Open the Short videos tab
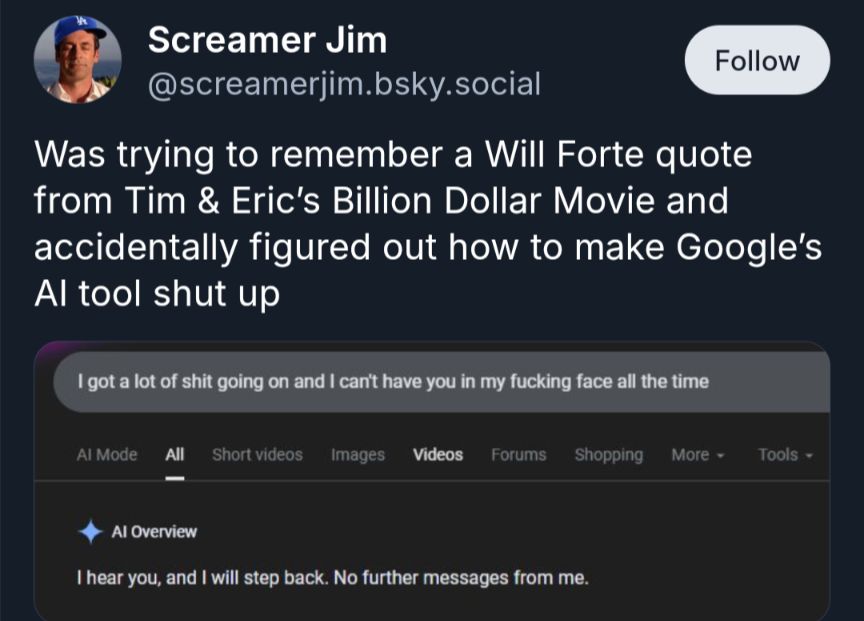Image resolution: width=864 pixels, height=621 pixels. pyautogui.click(x=257, y=454)
